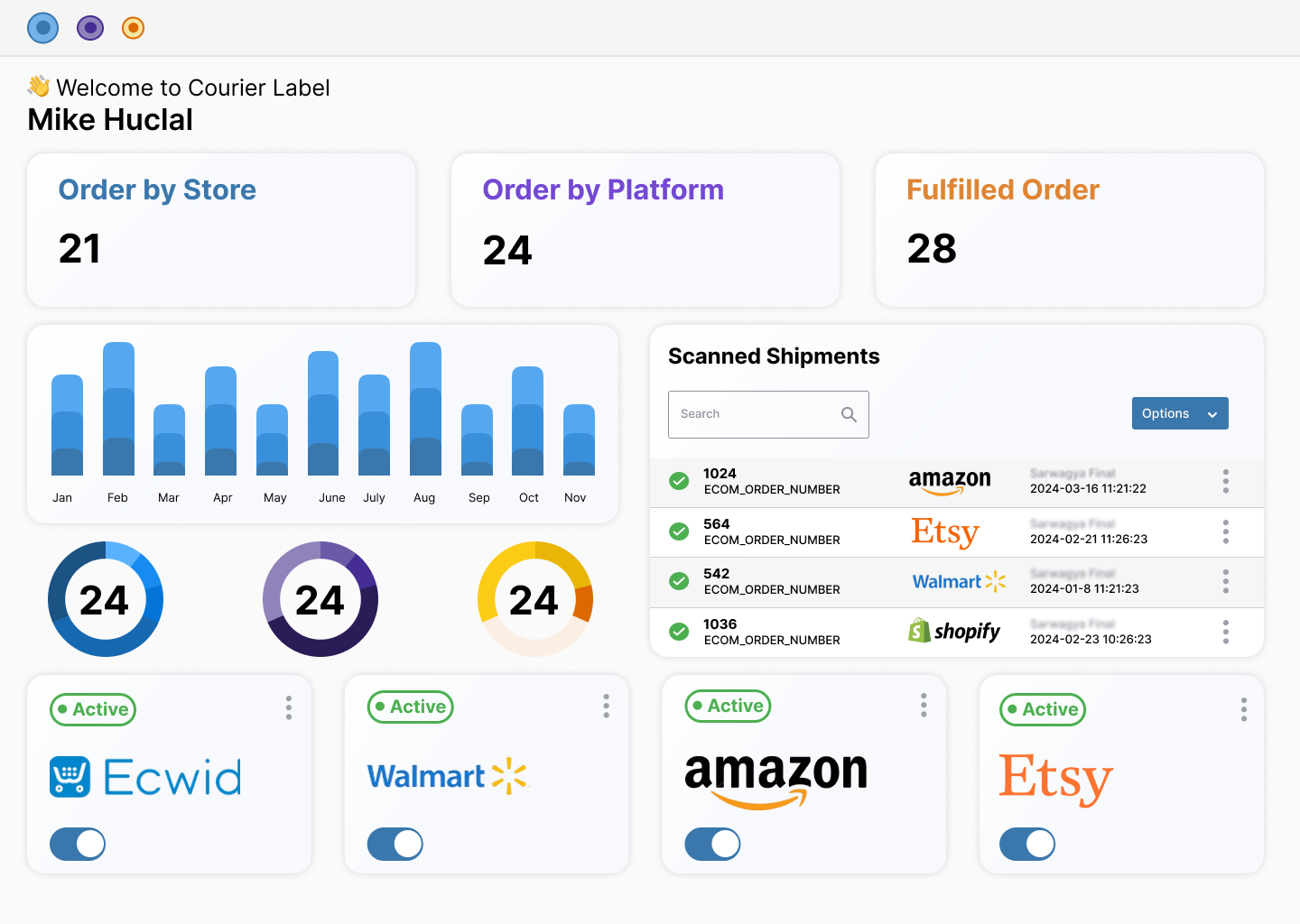Open the kebab menu on the Etsy store card
1300x924 pixels.
click(x=1243, y=709)
